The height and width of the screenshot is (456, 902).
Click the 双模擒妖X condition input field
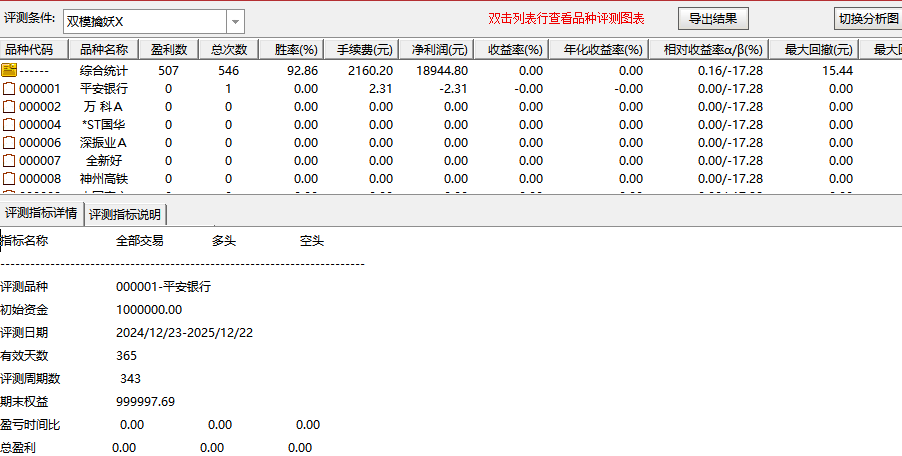point(144,21)
